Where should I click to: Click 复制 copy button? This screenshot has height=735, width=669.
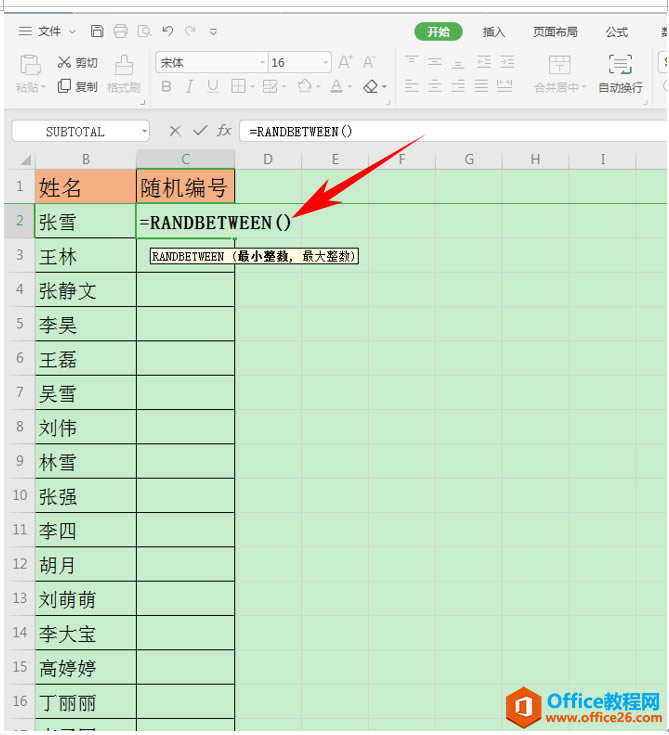pos(77,86)
